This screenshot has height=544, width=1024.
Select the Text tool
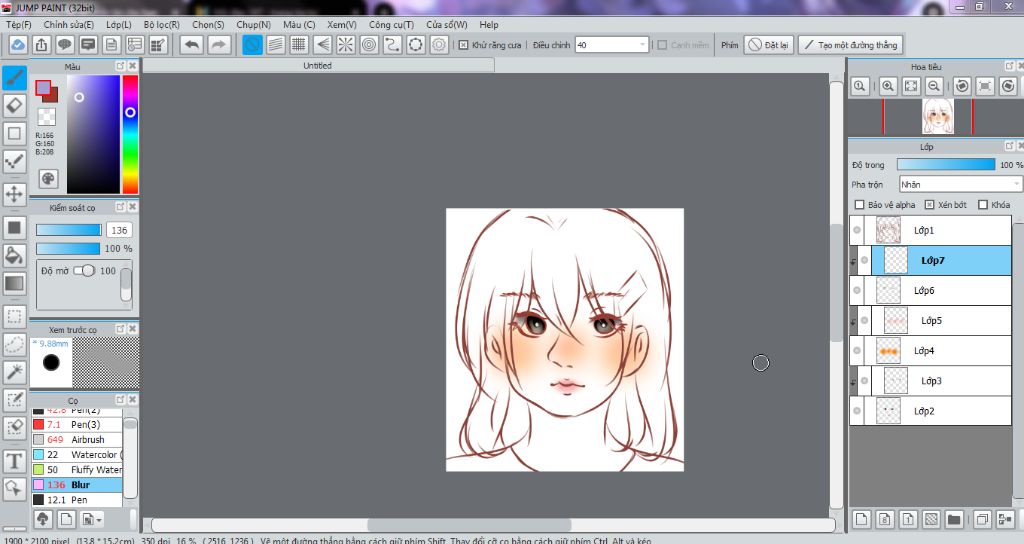click(14, 461)
